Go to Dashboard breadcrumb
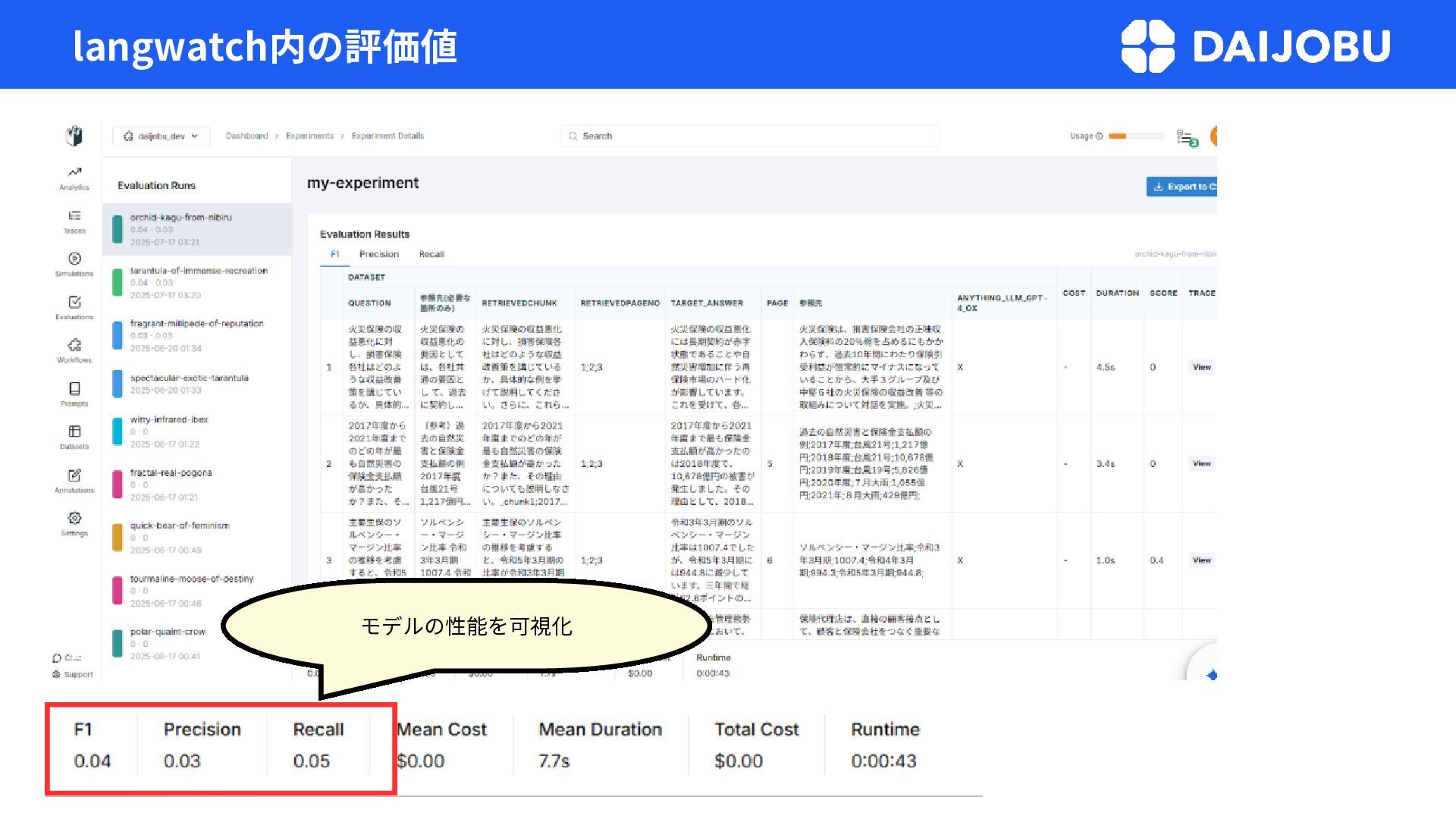1456x819 pixels. [246, 136]
